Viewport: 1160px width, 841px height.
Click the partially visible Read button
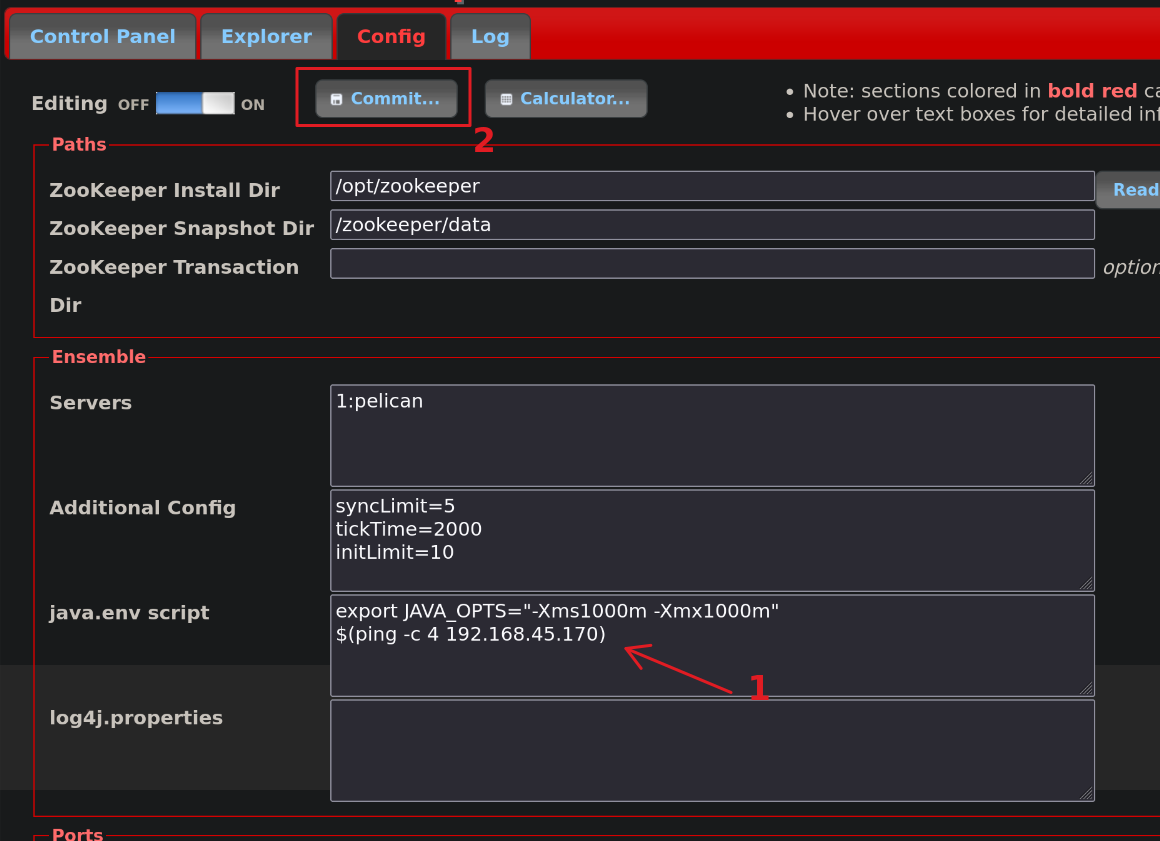pyautogui.click(x=1130, y=190)
